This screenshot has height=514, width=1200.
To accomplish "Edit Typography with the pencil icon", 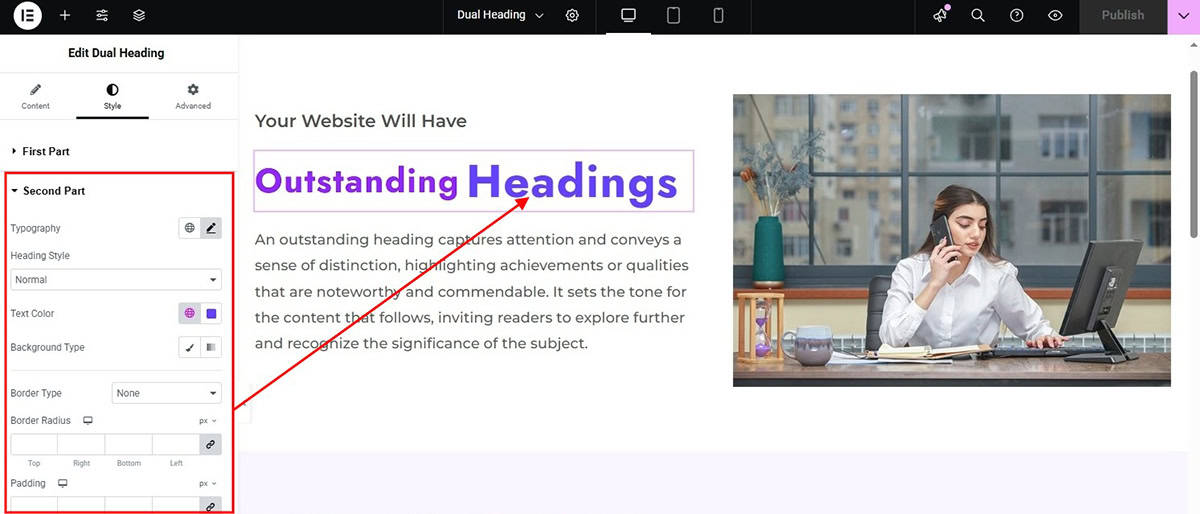I will 211,228.
